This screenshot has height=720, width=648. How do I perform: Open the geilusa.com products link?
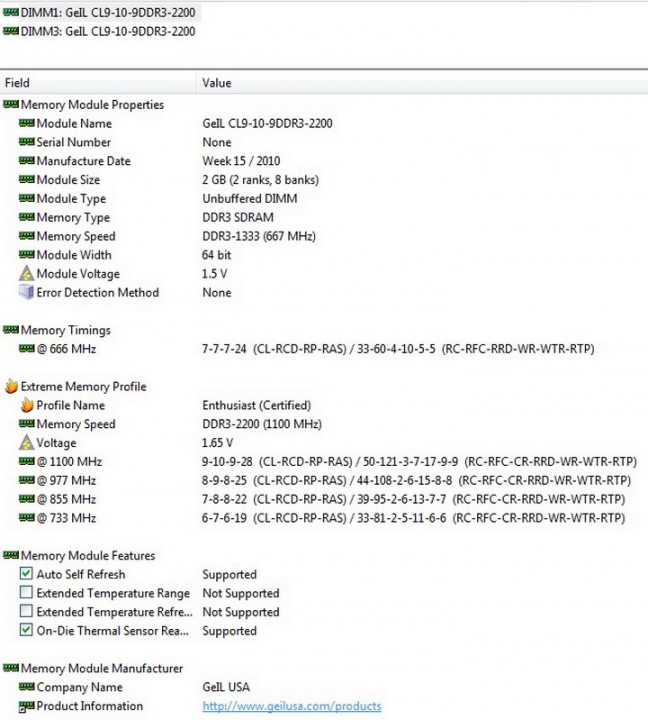click(292, 706)
